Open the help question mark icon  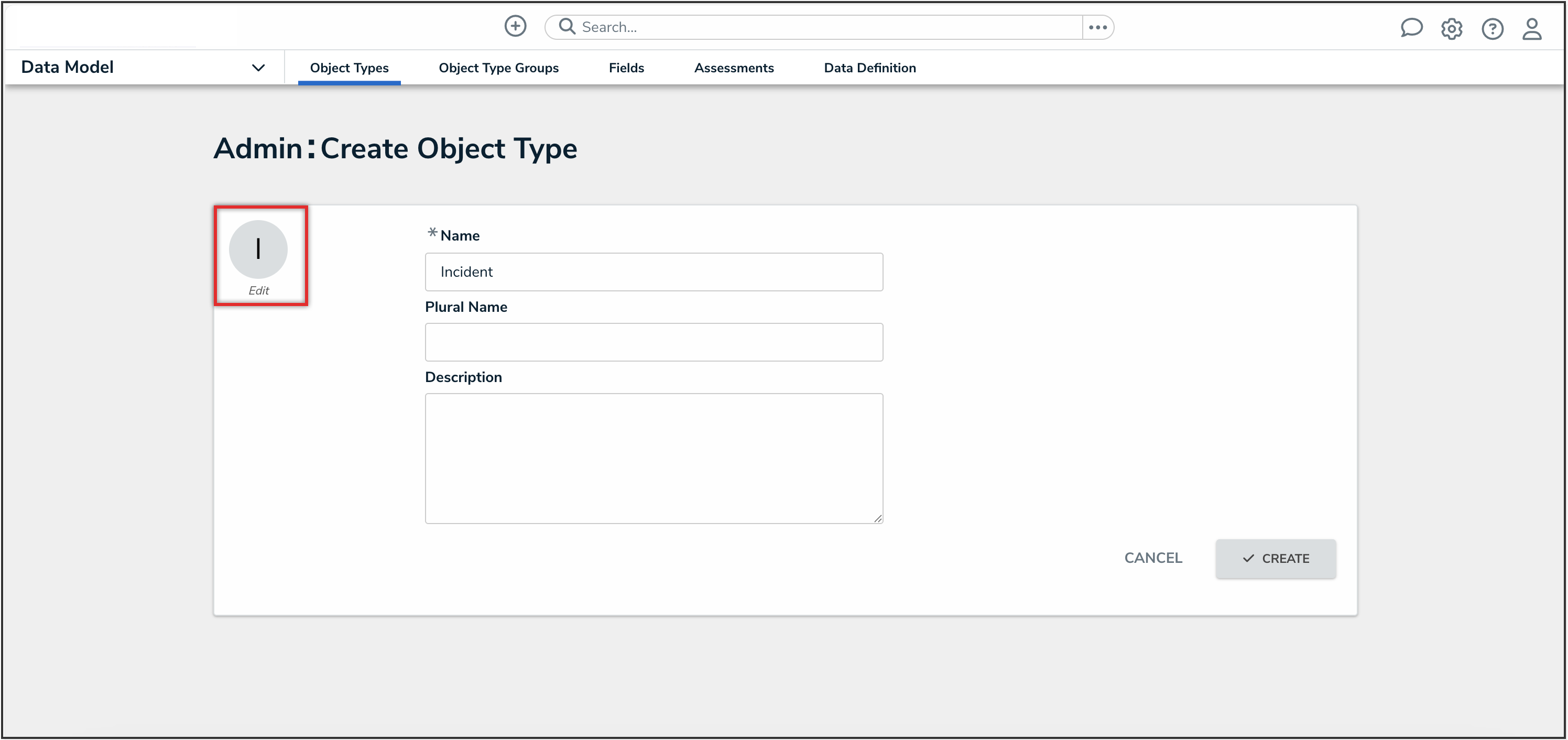pos(1492,29)
